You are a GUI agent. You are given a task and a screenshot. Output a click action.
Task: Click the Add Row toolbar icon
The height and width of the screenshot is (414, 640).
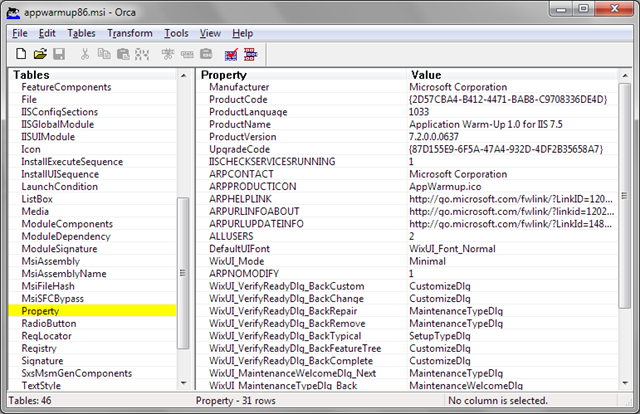(187, 54)
